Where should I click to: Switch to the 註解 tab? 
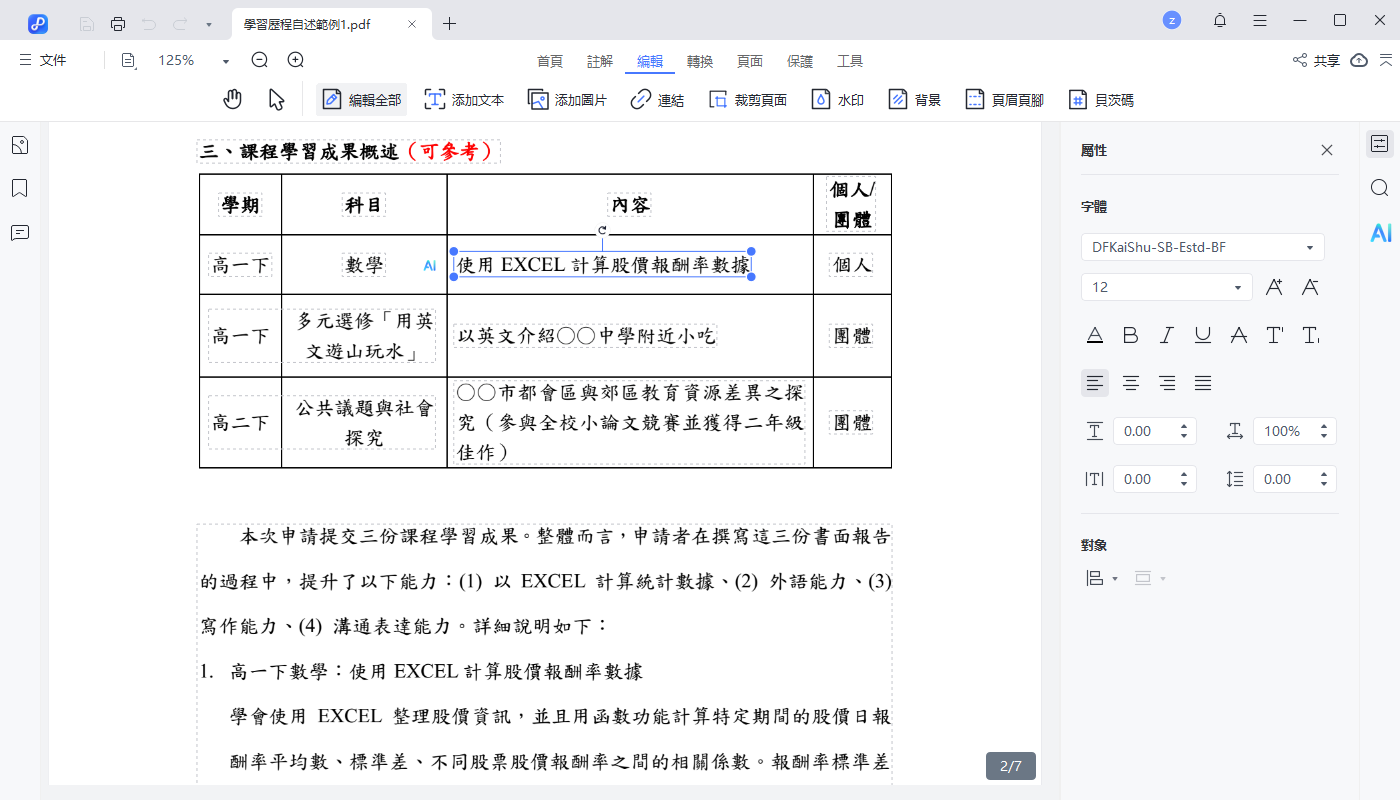coord(600,61)
